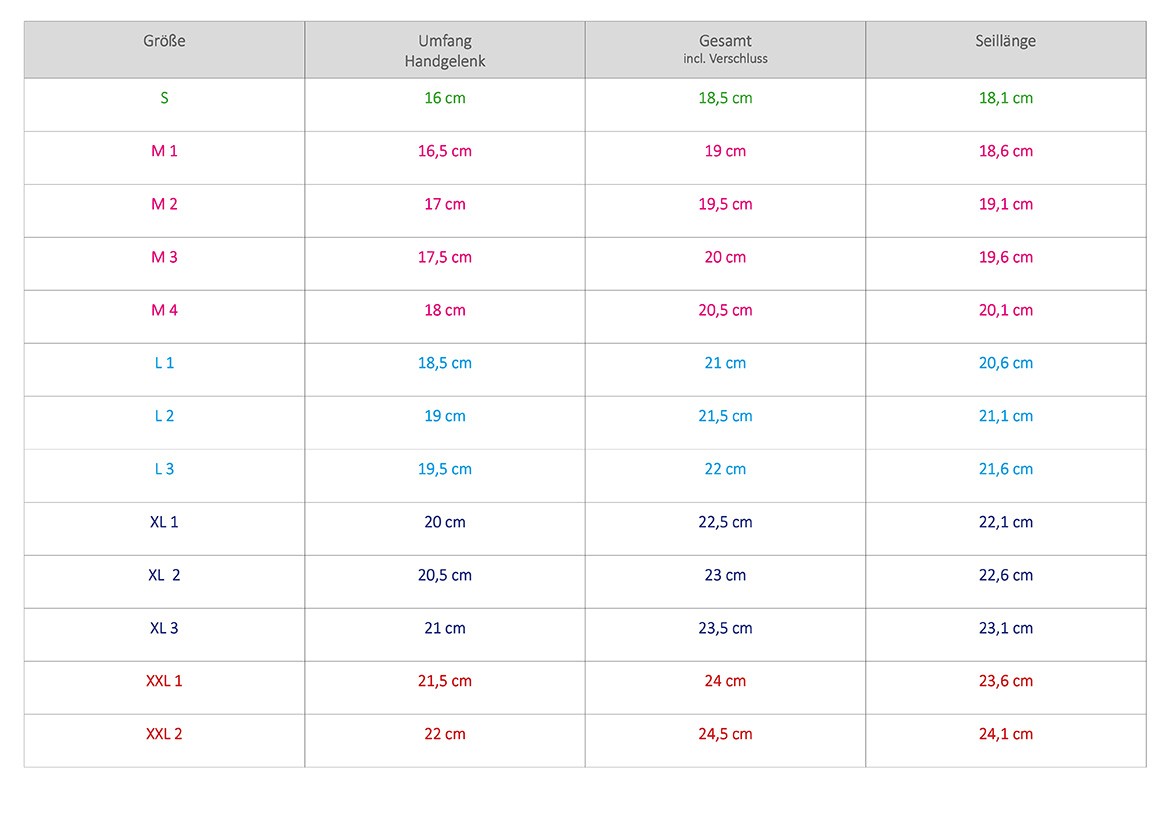This screenshot has width=1160, height=827.
Task: Click the Umfang Handgelenk column header
Action: point(445,51)
